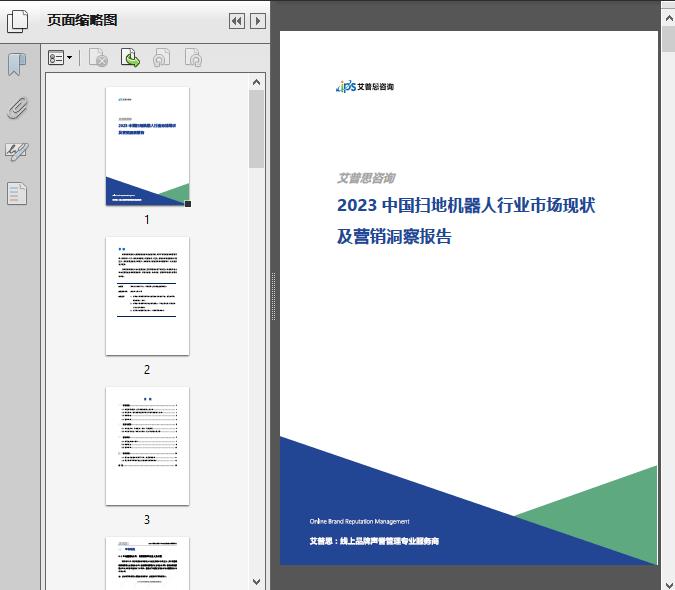Open the Content document panel icon
675x590 pixels.
(17, 193)
